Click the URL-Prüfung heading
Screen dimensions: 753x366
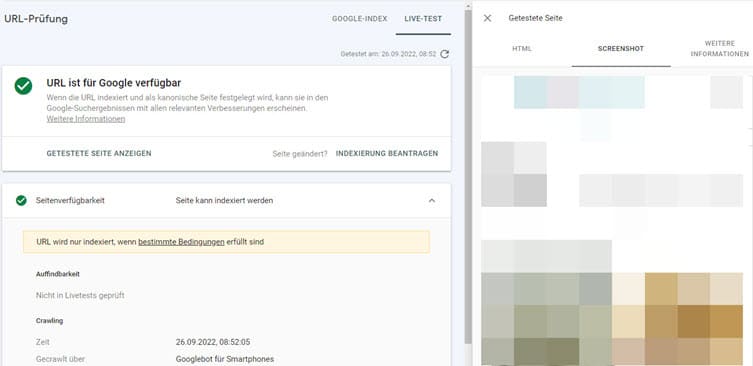pyautogui.click(x=36, y=19)
